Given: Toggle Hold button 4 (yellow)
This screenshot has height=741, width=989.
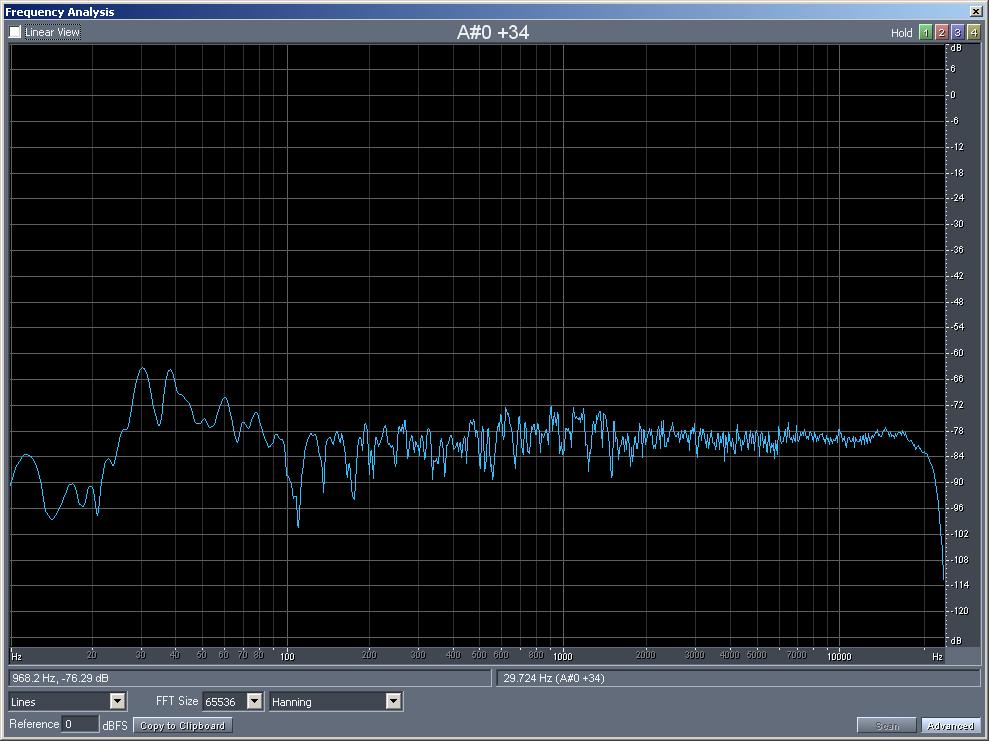Looking at the screenshot, I should click(x=974, y=33).
